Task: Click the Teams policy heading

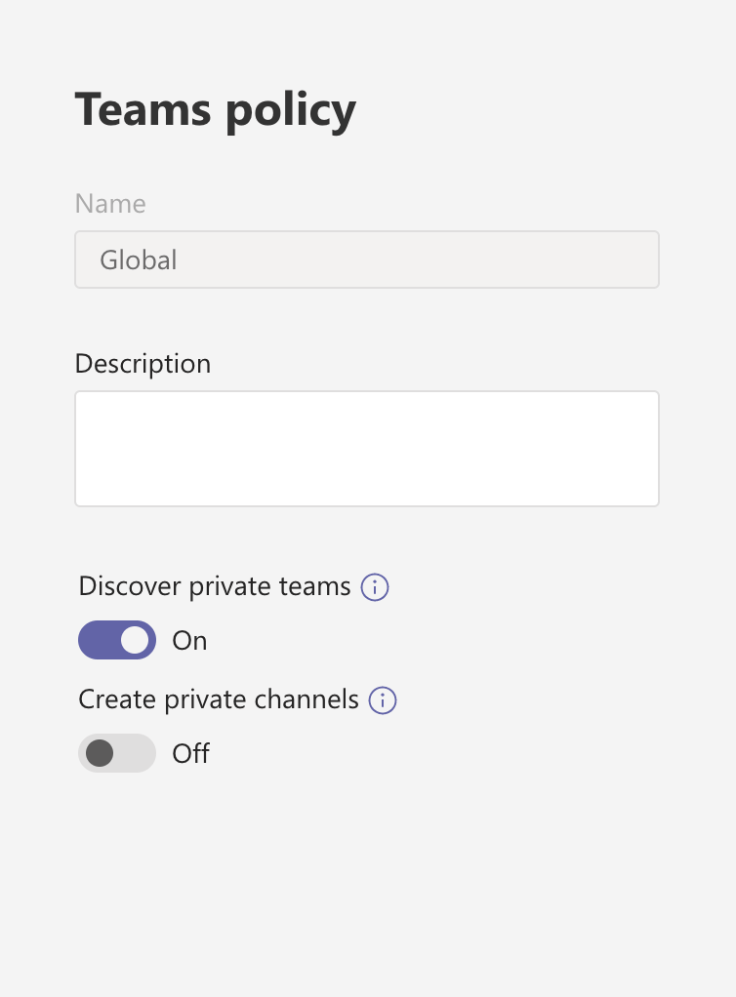Action: (x=215, y=109)
